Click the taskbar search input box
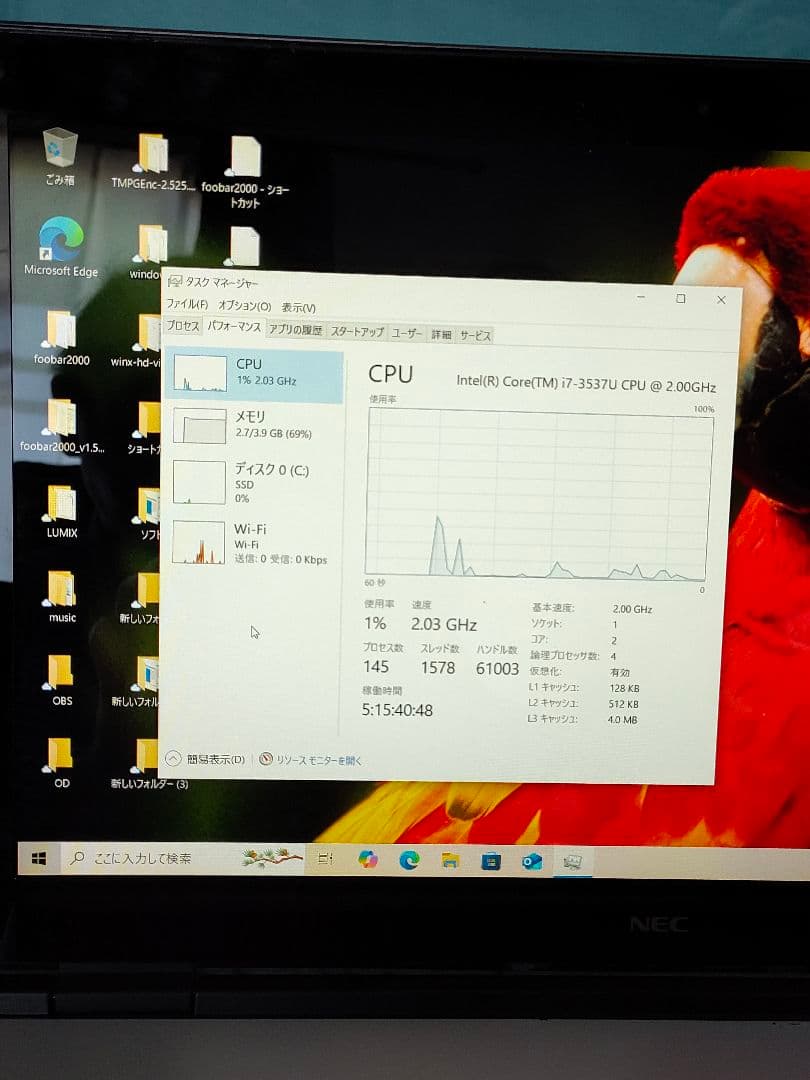Viewport: 810px width, 1080px height. [x=150, y=858]
